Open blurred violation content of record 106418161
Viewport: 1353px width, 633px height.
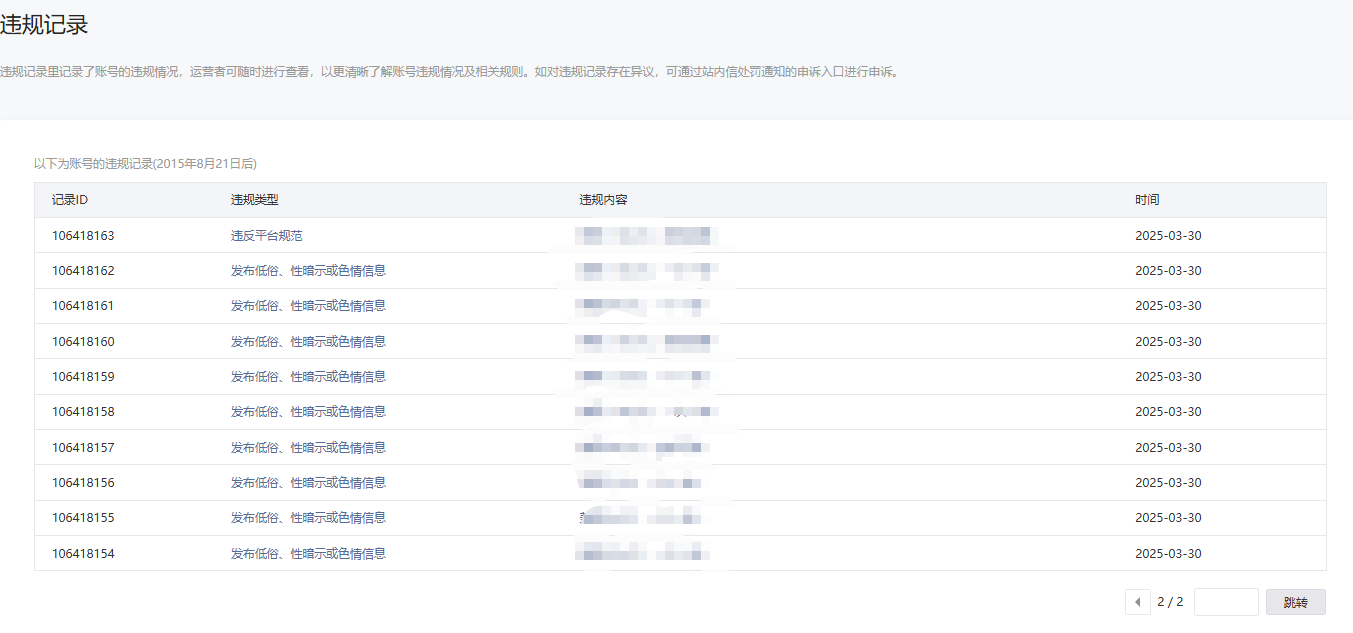pyautogui.click(x=646, y=306)
